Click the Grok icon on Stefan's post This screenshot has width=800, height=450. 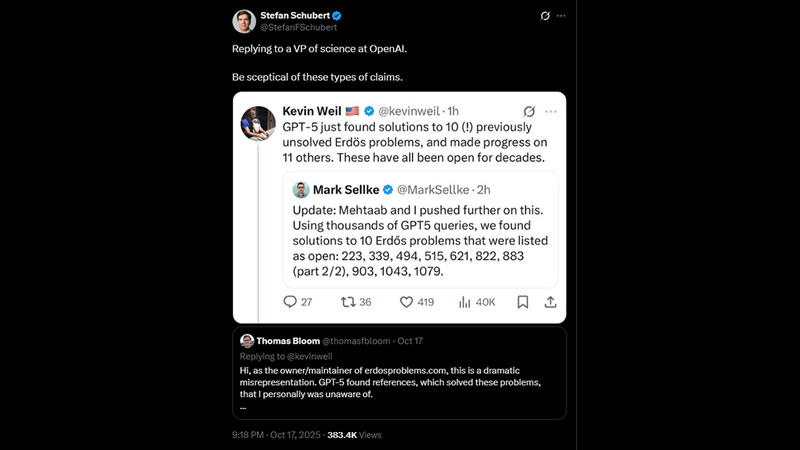(544, 16)
